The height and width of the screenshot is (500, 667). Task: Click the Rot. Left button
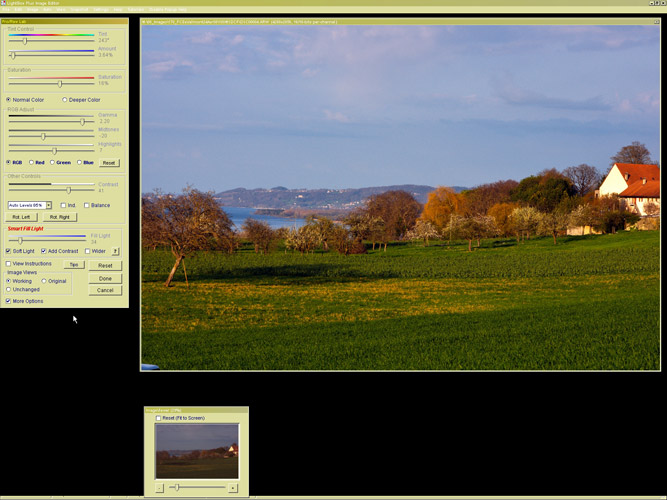click(x=22, y=217)
